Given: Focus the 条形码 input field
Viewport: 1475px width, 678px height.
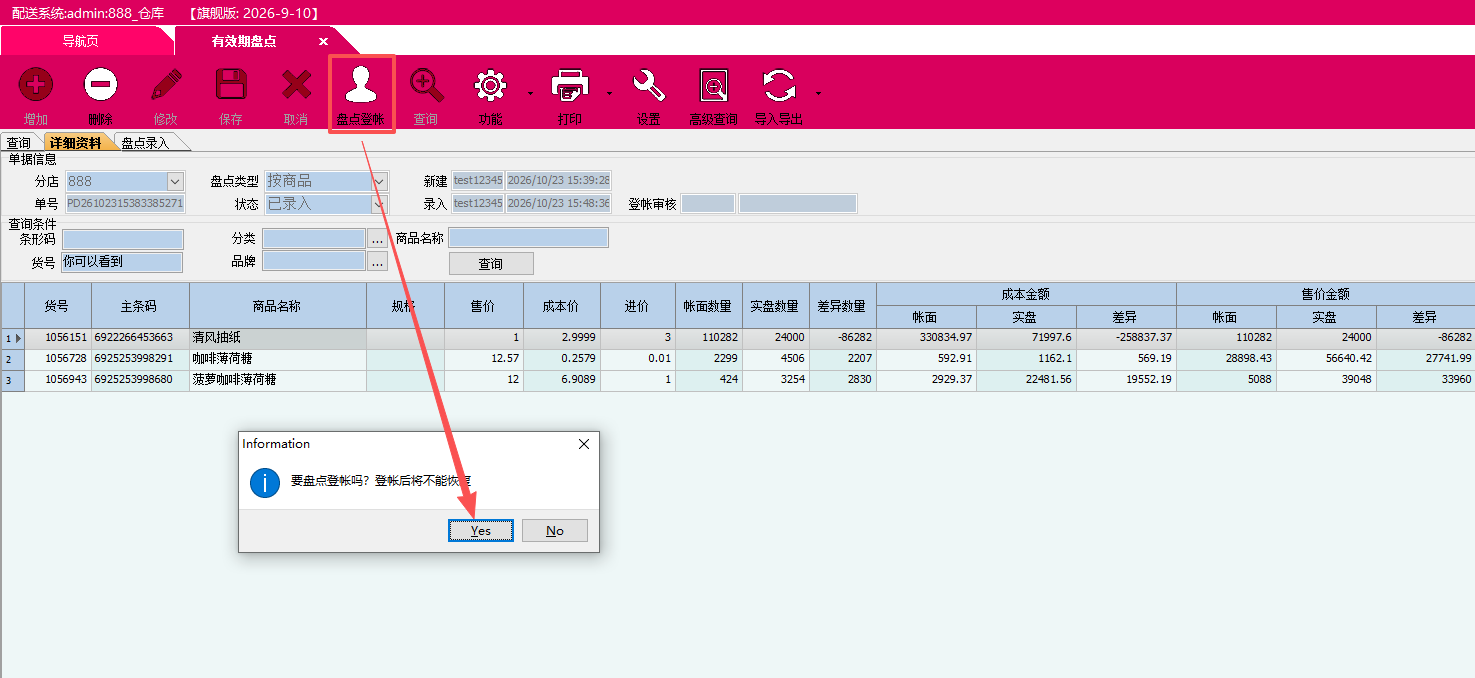Looking at the screenshot, I should point(123,239).
